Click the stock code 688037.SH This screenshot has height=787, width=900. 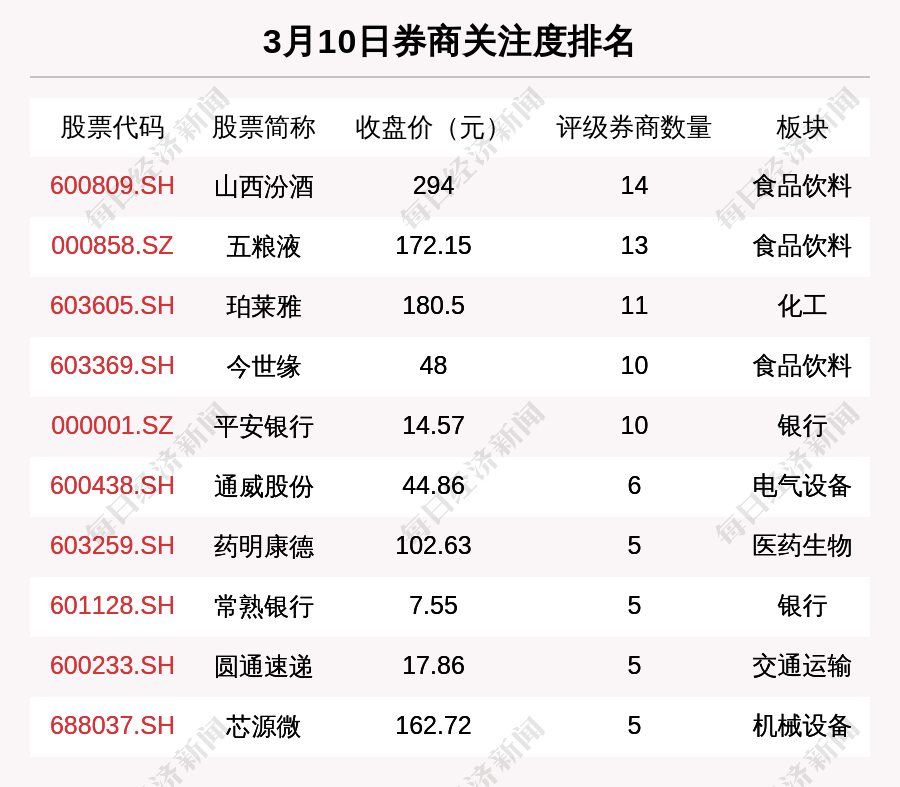(112, 726)
